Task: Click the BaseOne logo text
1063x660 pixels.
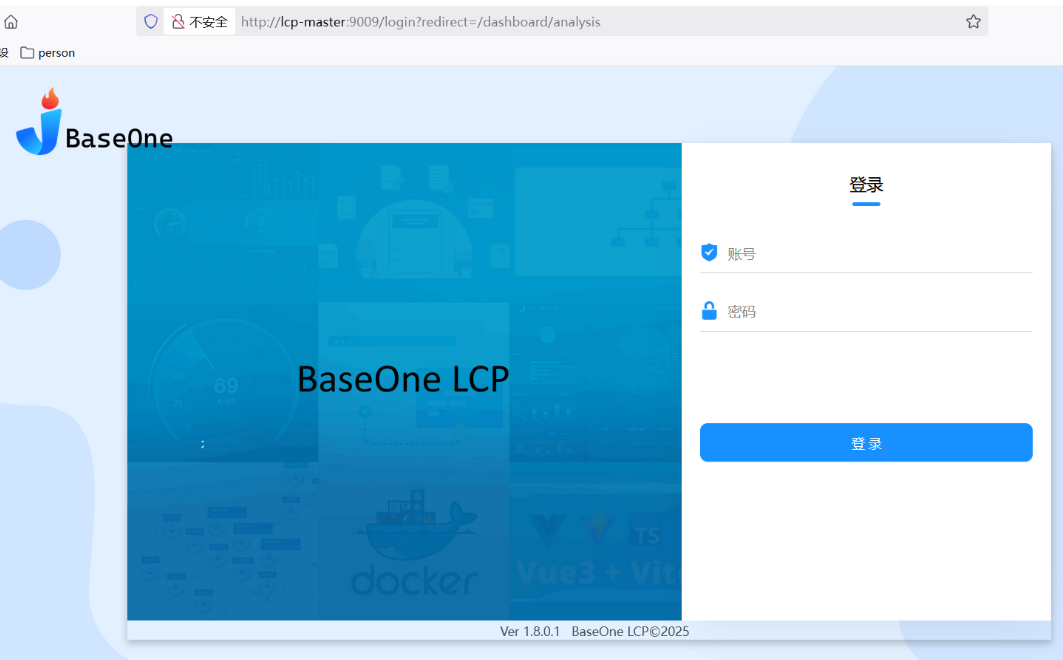Action: [x=119, y=138]
